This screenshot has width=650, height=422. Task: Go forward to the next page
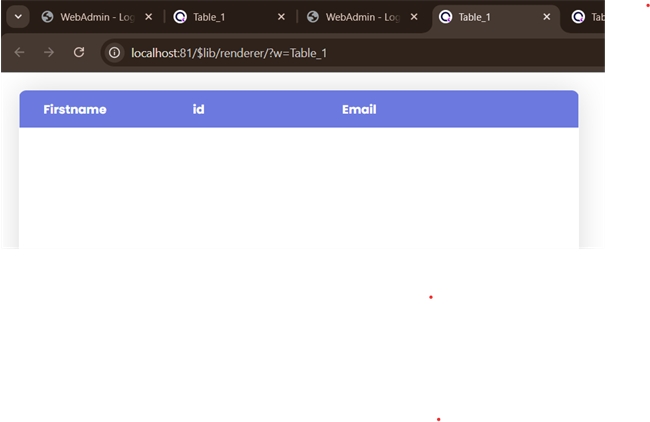[49, 52]
